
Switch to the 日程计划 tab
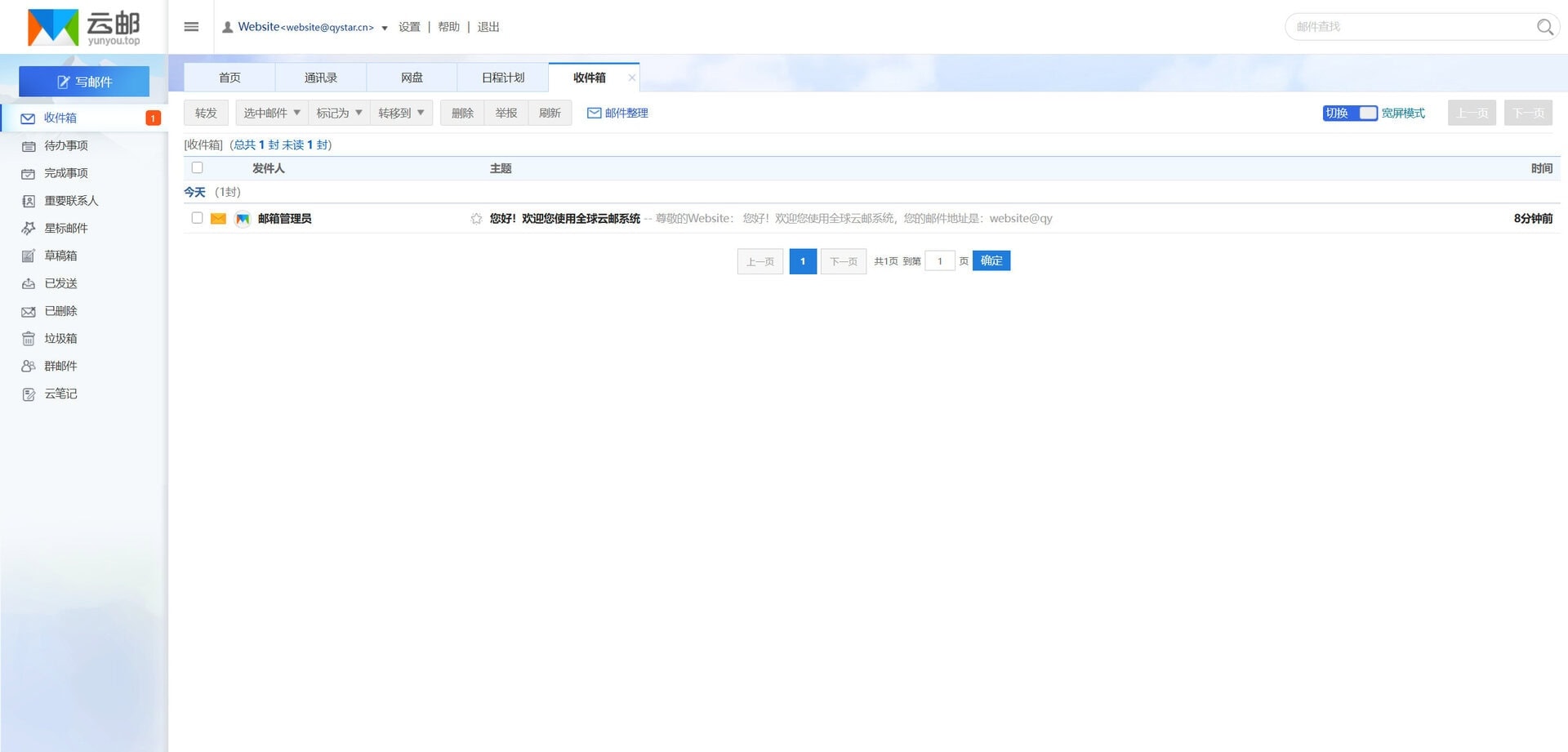coord(502,77)
